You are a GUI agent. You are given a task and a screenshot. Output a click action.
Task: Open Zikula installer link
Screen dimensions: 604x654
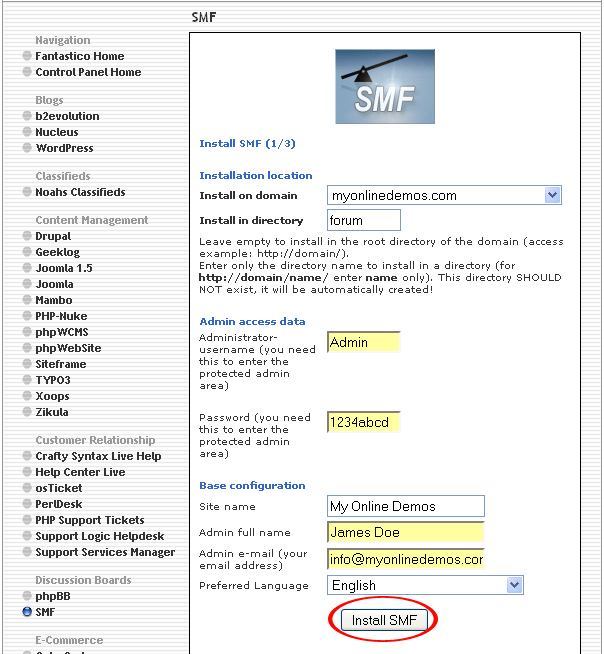(x=52, y=412)
